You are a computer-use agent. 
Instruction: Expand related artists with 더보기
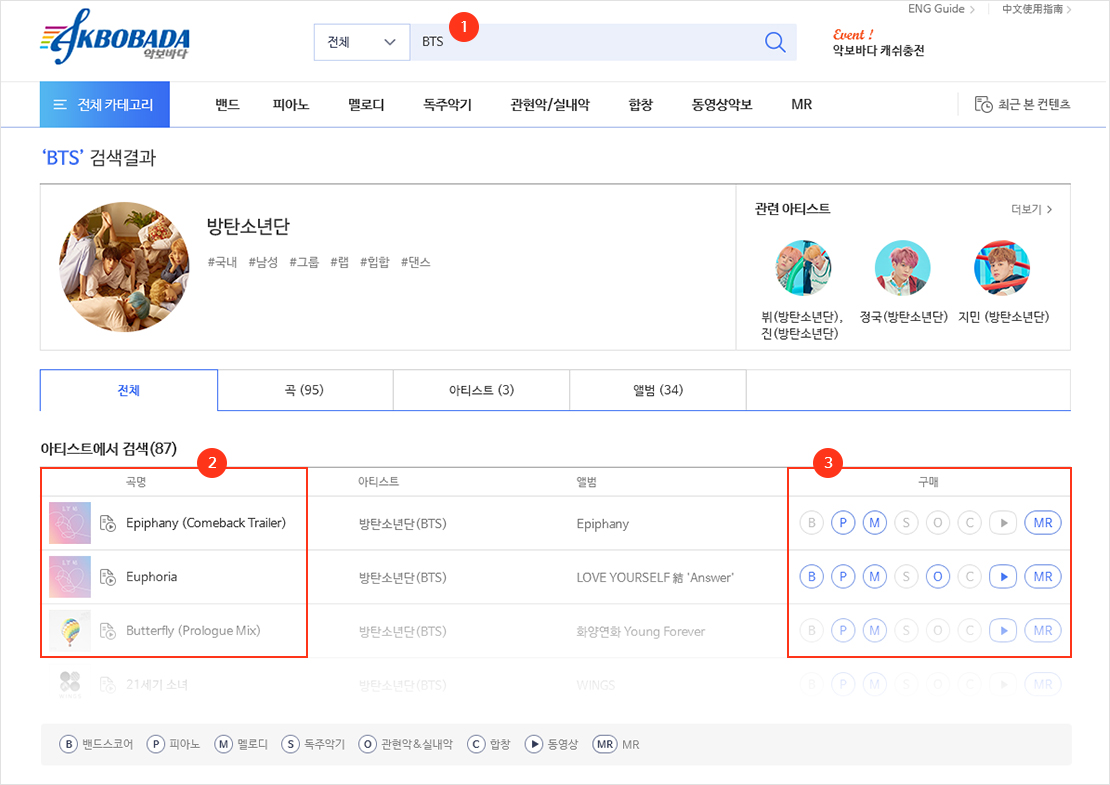1031,210
